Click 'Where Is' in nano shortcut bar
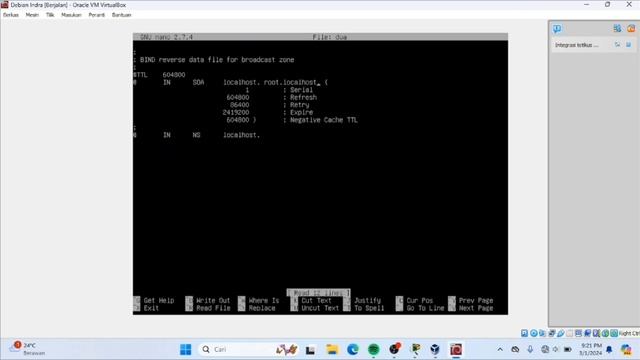 click(x=264, y=300)
